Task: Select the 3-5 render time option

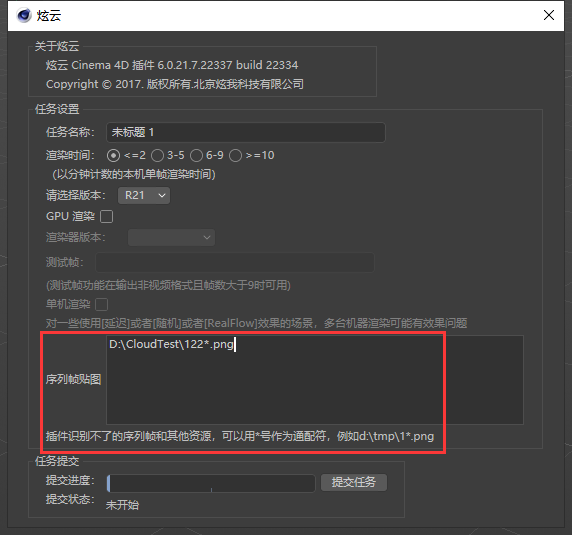Action: tap(157, 156)
